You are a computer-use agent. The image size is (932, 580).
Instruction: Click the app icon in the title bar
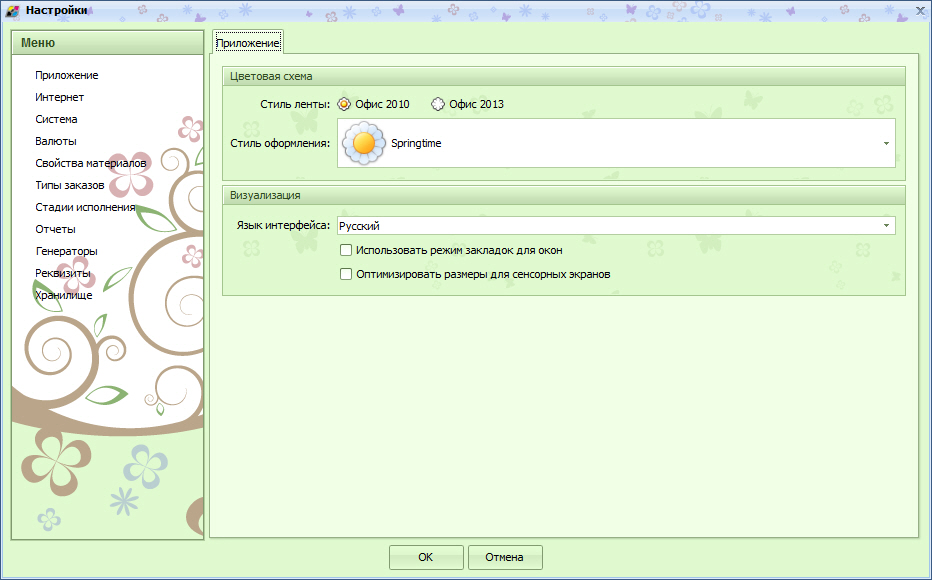point(12,11)
